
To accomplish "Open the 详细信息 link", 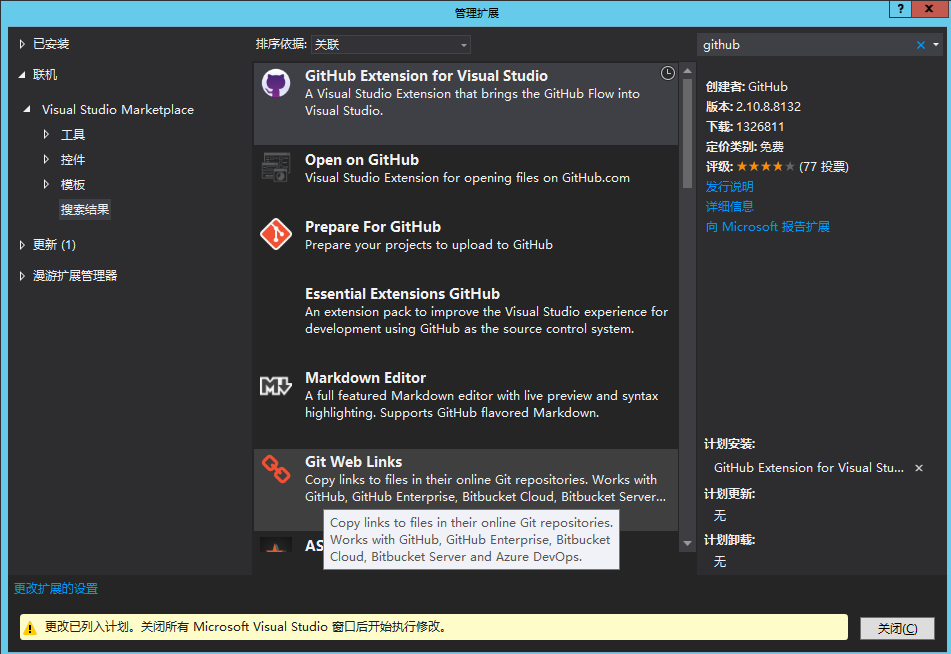I will [x=729, y=206].
